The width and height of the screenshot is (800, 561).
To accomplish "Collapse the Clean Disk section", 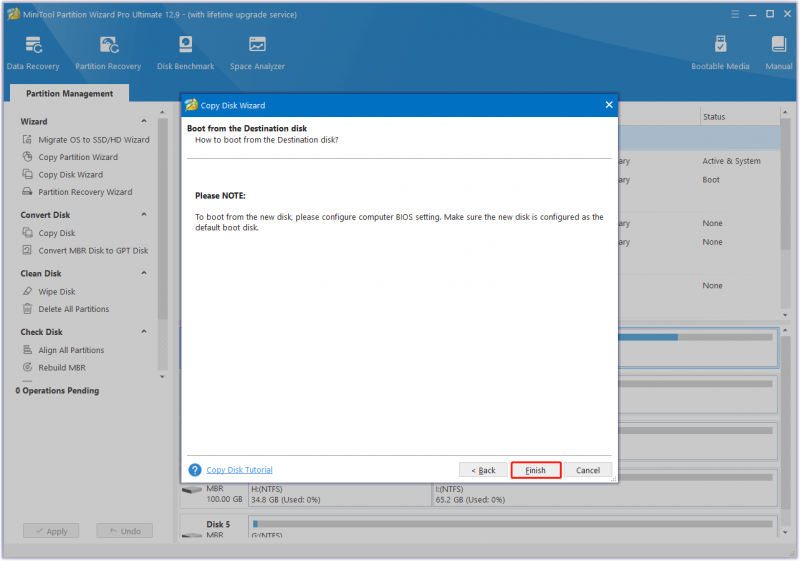I will [144, 273].
